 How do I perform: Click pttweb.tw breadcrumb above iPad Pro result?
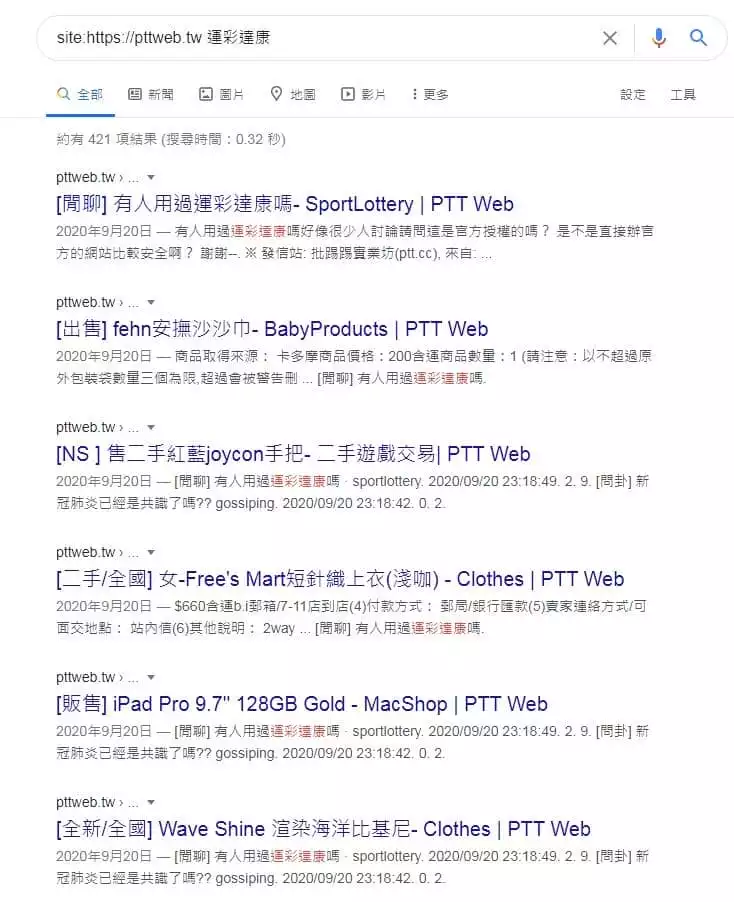[97, 676]
